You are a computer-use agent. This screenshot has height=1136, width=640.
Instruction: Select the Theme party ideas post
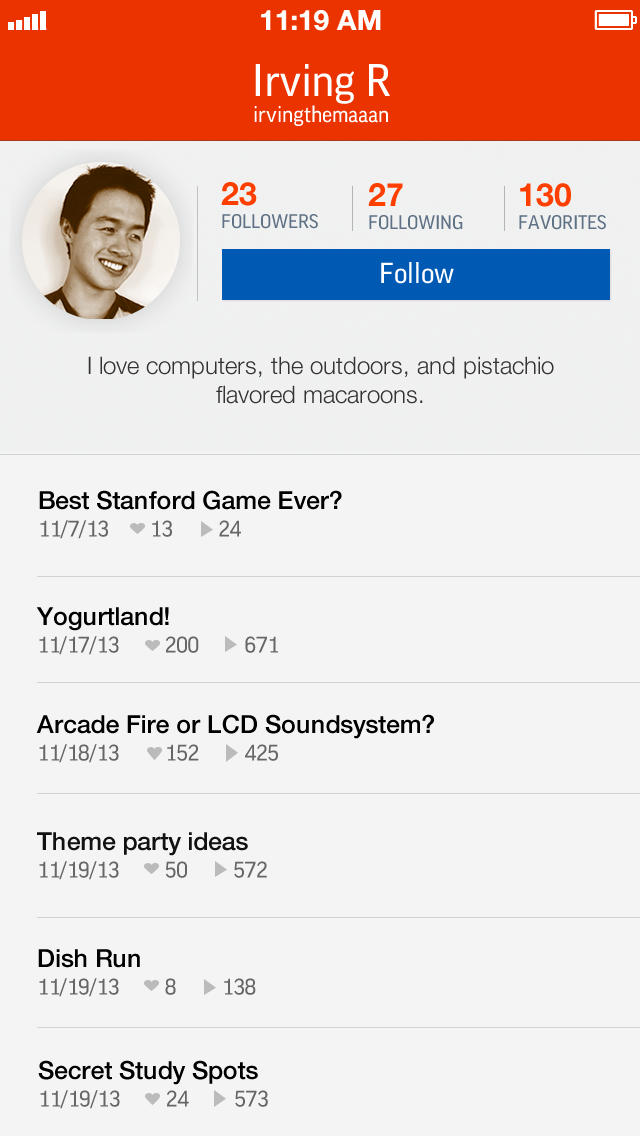coord(142,842)
